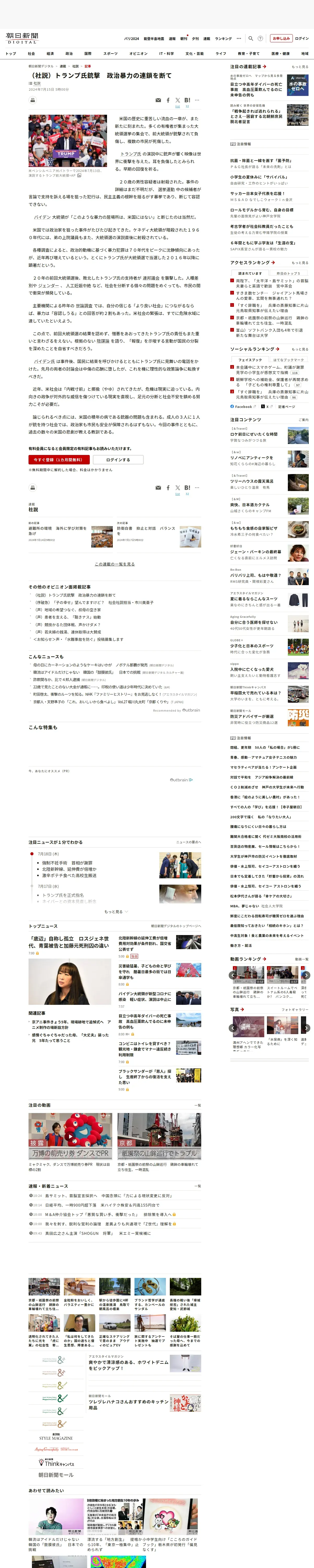Viewport: 314px width, 1568px height.
Task: Click Hatena B! icon below article
Action: (187, 488)
